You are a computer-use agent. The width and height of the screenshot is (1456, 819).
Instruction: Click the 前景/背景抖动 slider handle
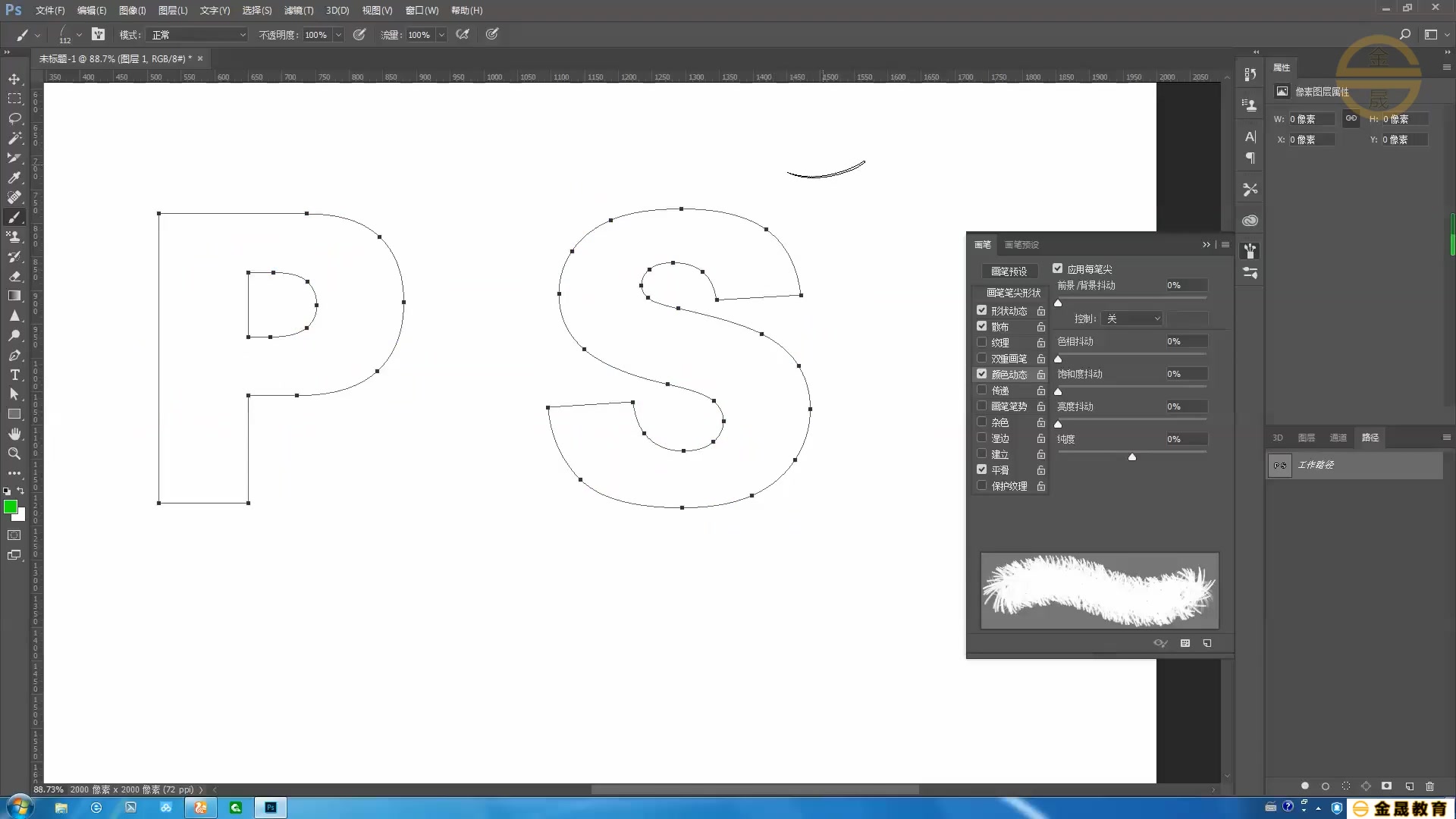tap(1058, 303)
